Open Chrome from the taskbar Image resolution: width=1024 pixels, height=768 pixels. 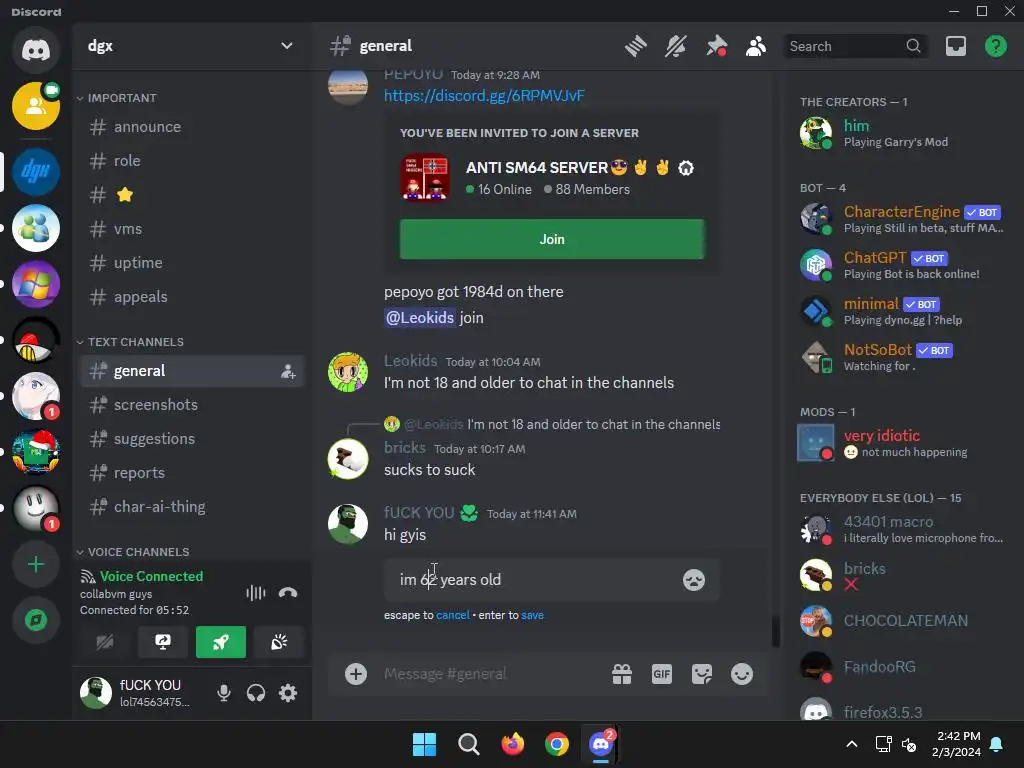click(x=557, y=744)
